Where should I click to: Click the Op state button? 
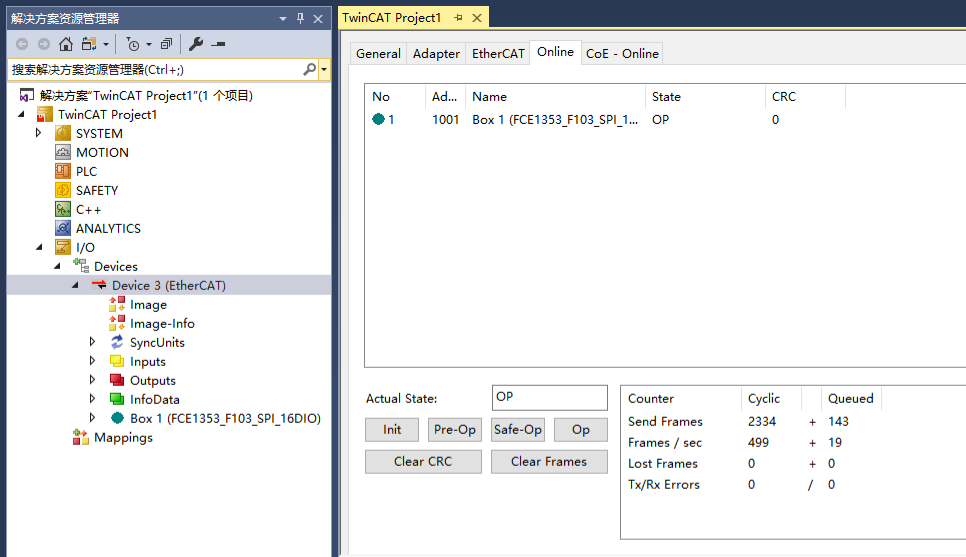pos(580,429)
